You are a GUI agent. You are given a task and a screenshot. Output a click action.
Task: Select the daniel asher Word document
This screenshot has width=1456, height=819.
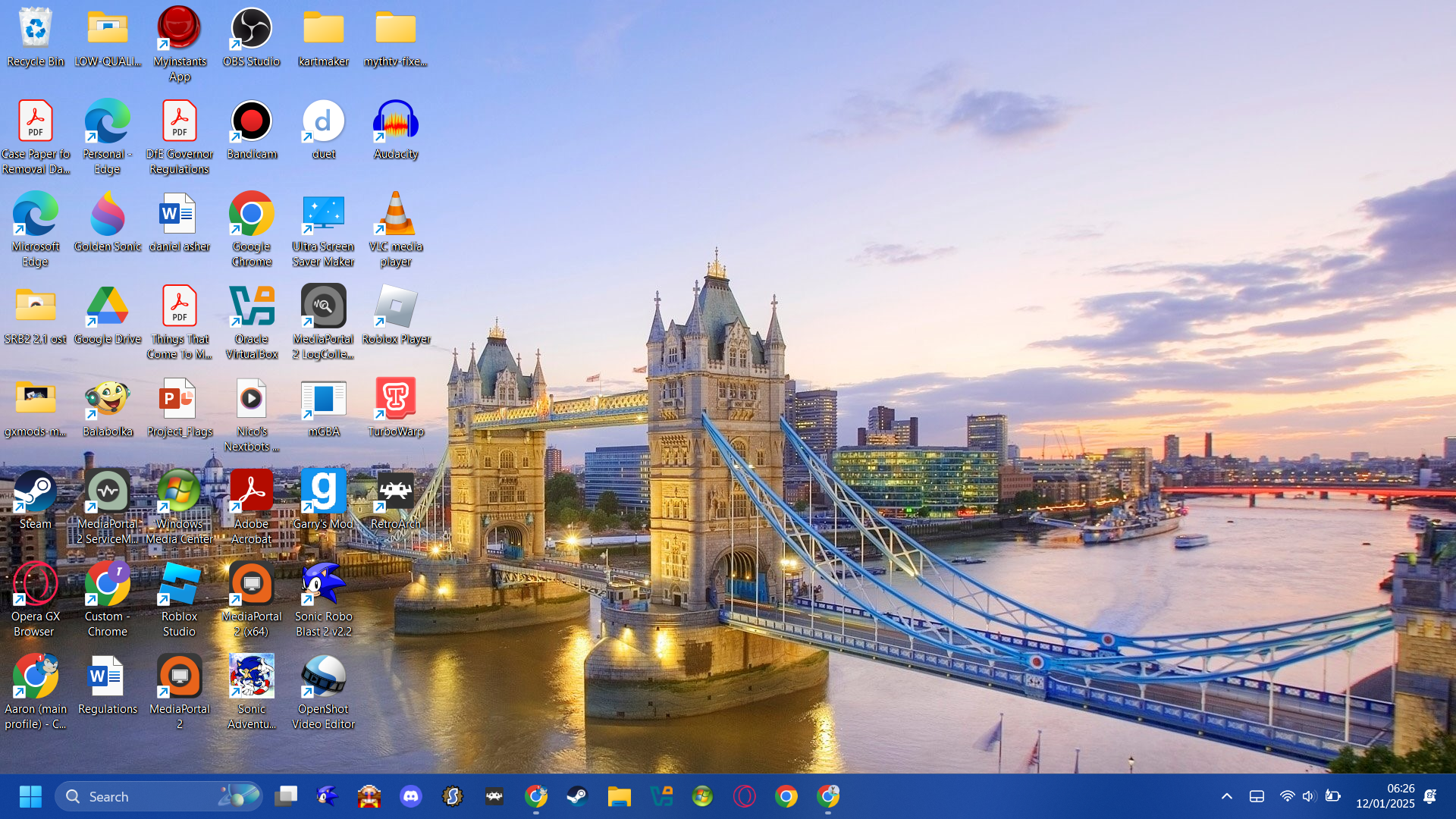(179, 214)
